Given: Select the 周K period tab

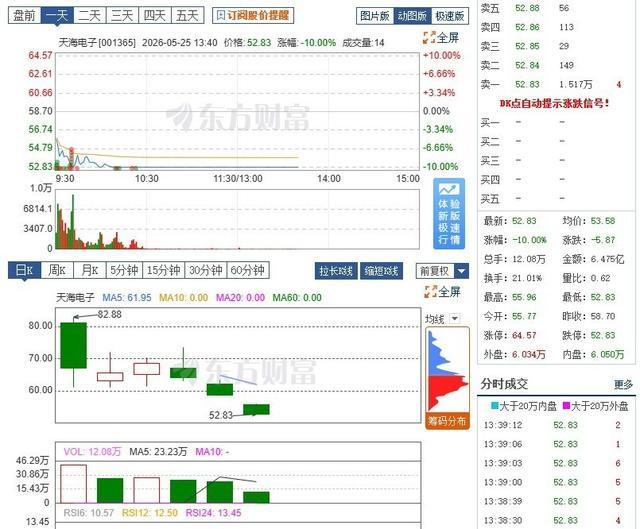Looking at the screenshot, I should pos(57,270).
